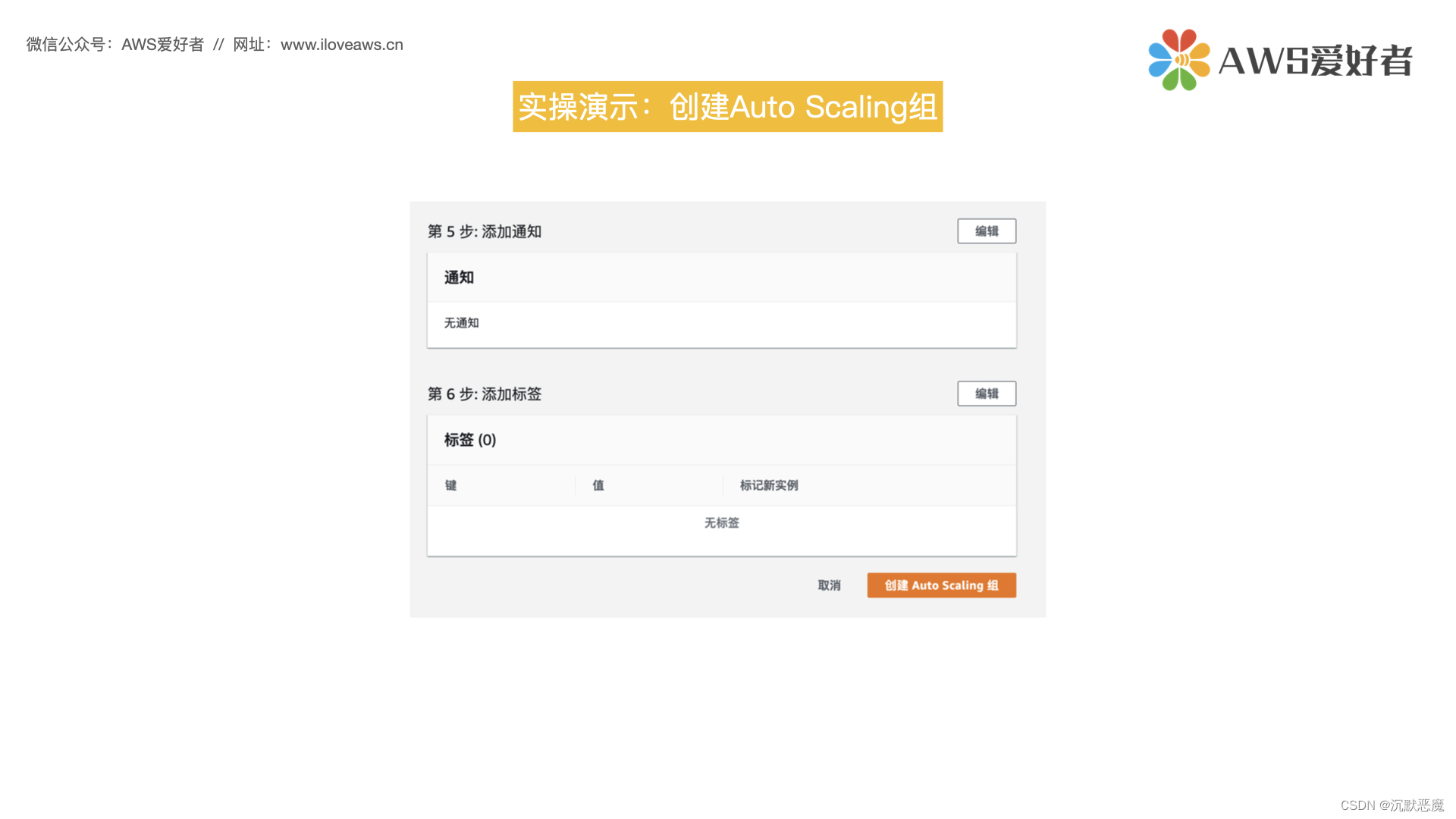Click the www.iloveaws.cn website address text
1456x819 pixels.
pos(342,45)
